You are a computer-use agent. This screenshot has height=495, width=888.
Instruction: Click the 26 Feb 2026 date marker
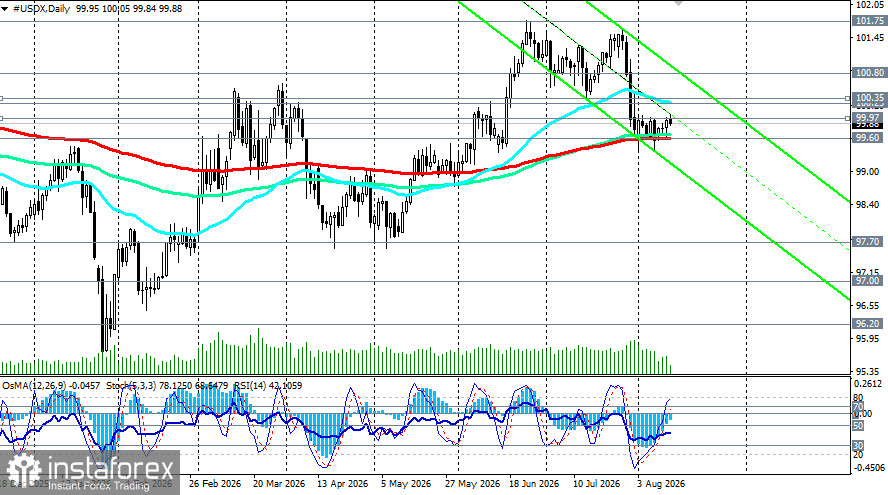(x=215, y=484)
